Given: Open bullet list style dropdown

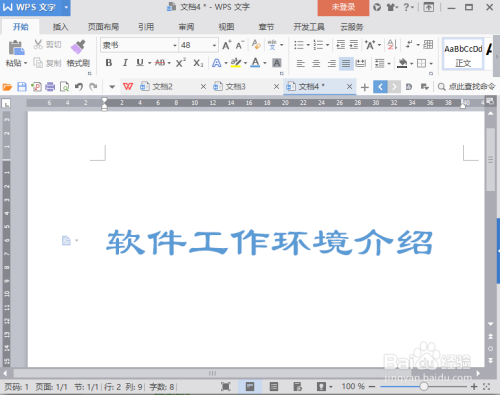Looking at the screenshot, I should coord(308,45).
